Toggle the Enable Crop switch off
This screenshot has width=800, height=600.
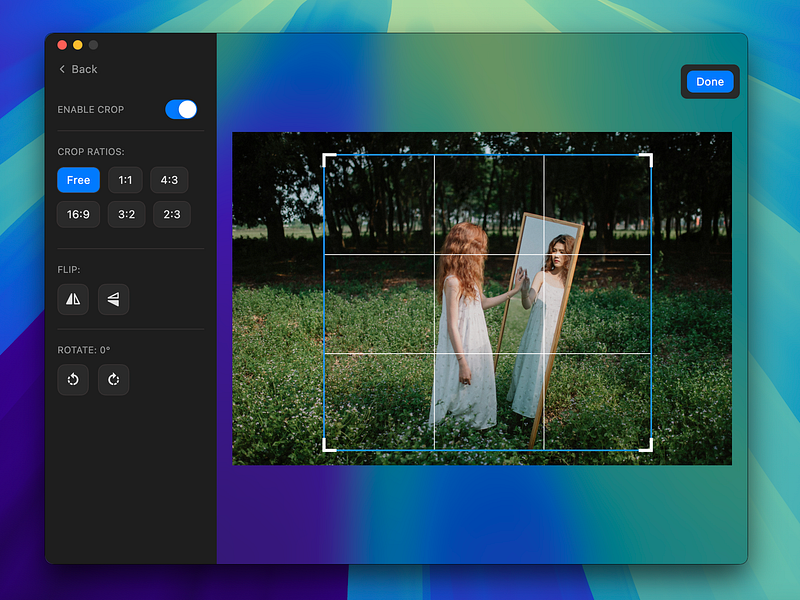pos(181,109)
